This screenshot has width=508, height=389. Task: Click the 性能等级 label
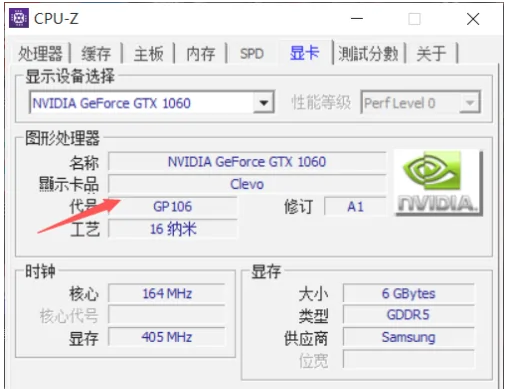[x=321, y=102]
